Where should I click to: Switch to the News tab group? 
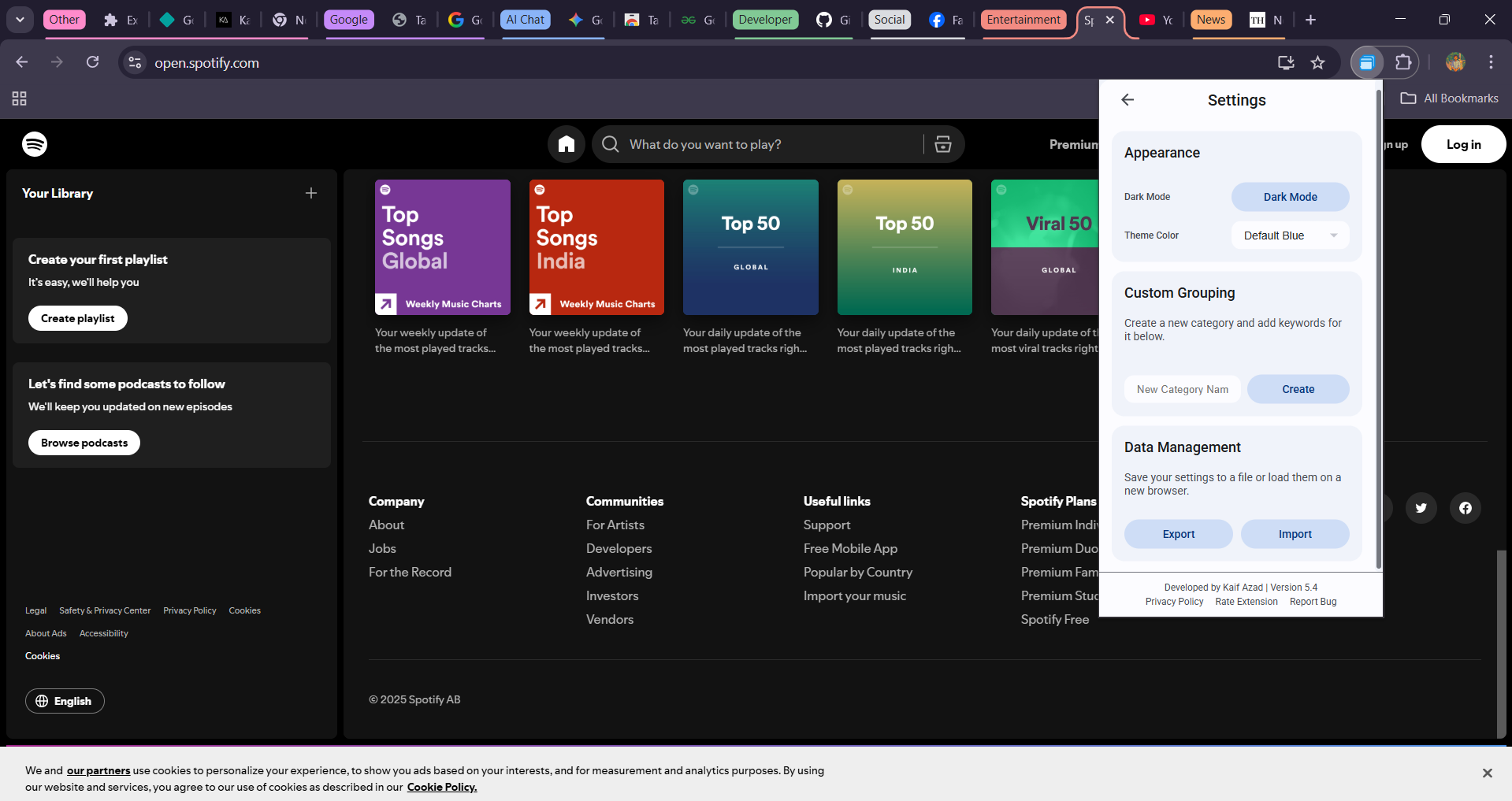1210,19
